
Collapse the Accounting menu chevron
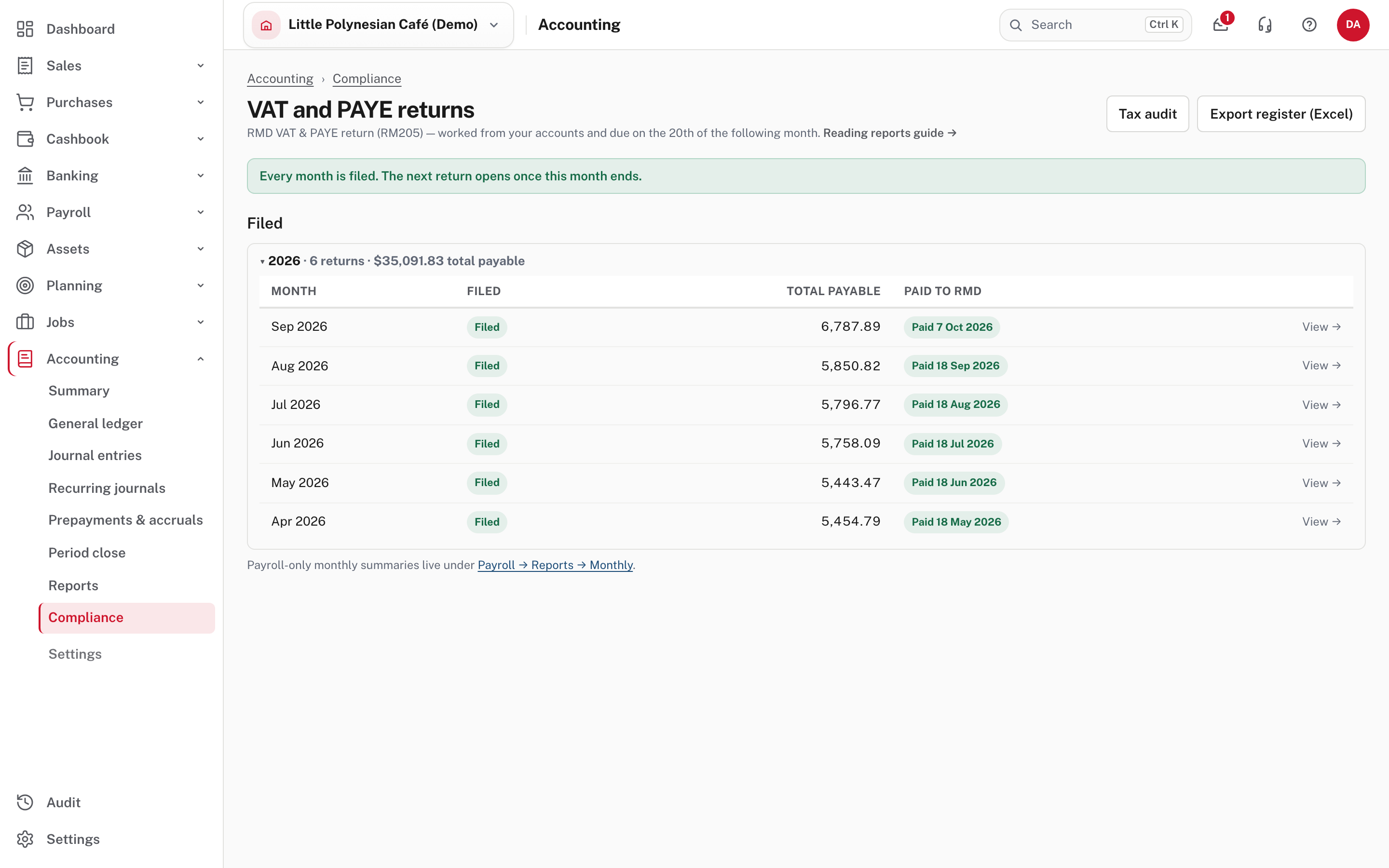[x=201, y=359]
